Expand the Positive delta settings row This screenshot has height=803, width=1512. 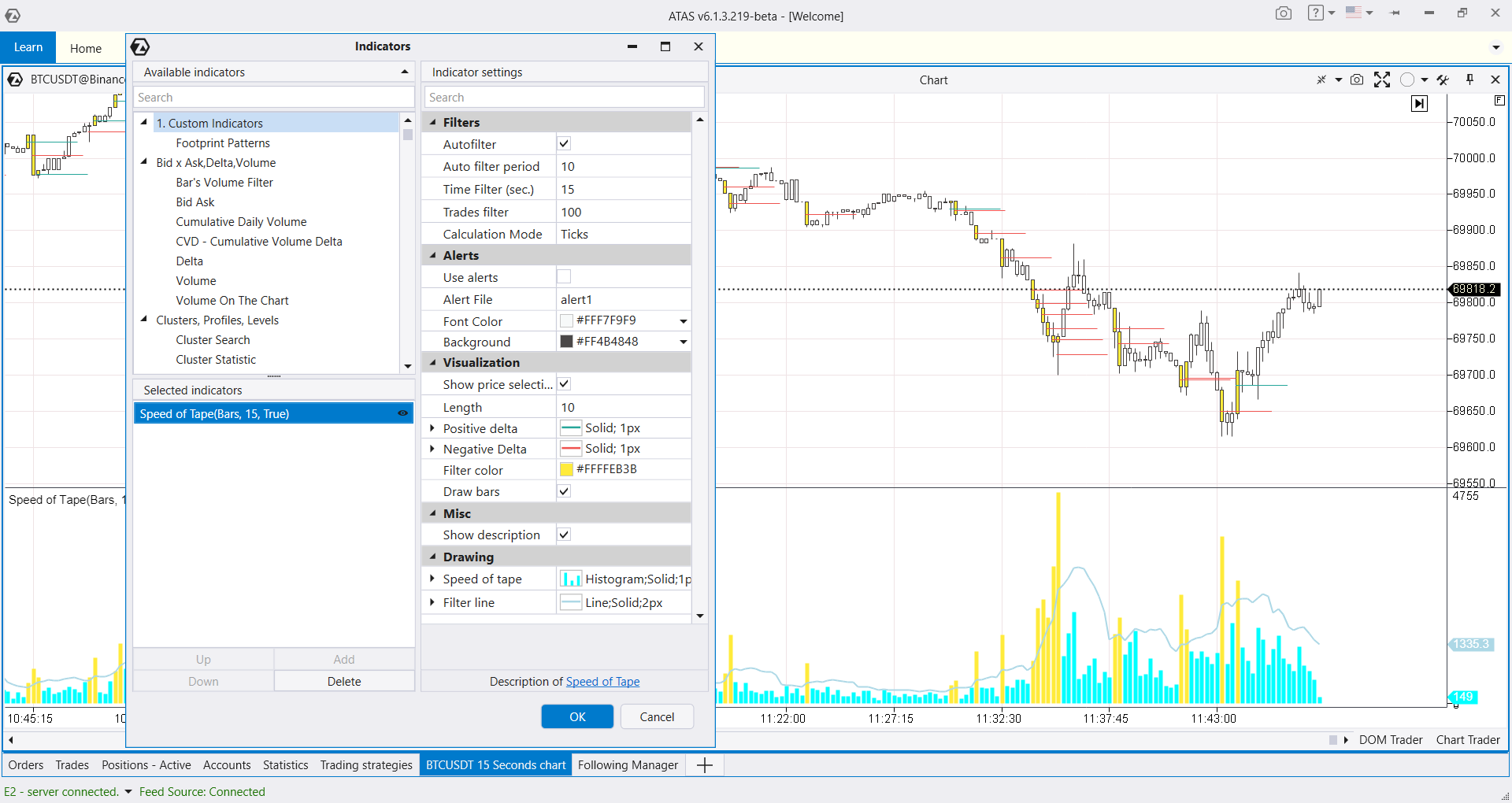[x=432, y=428]
